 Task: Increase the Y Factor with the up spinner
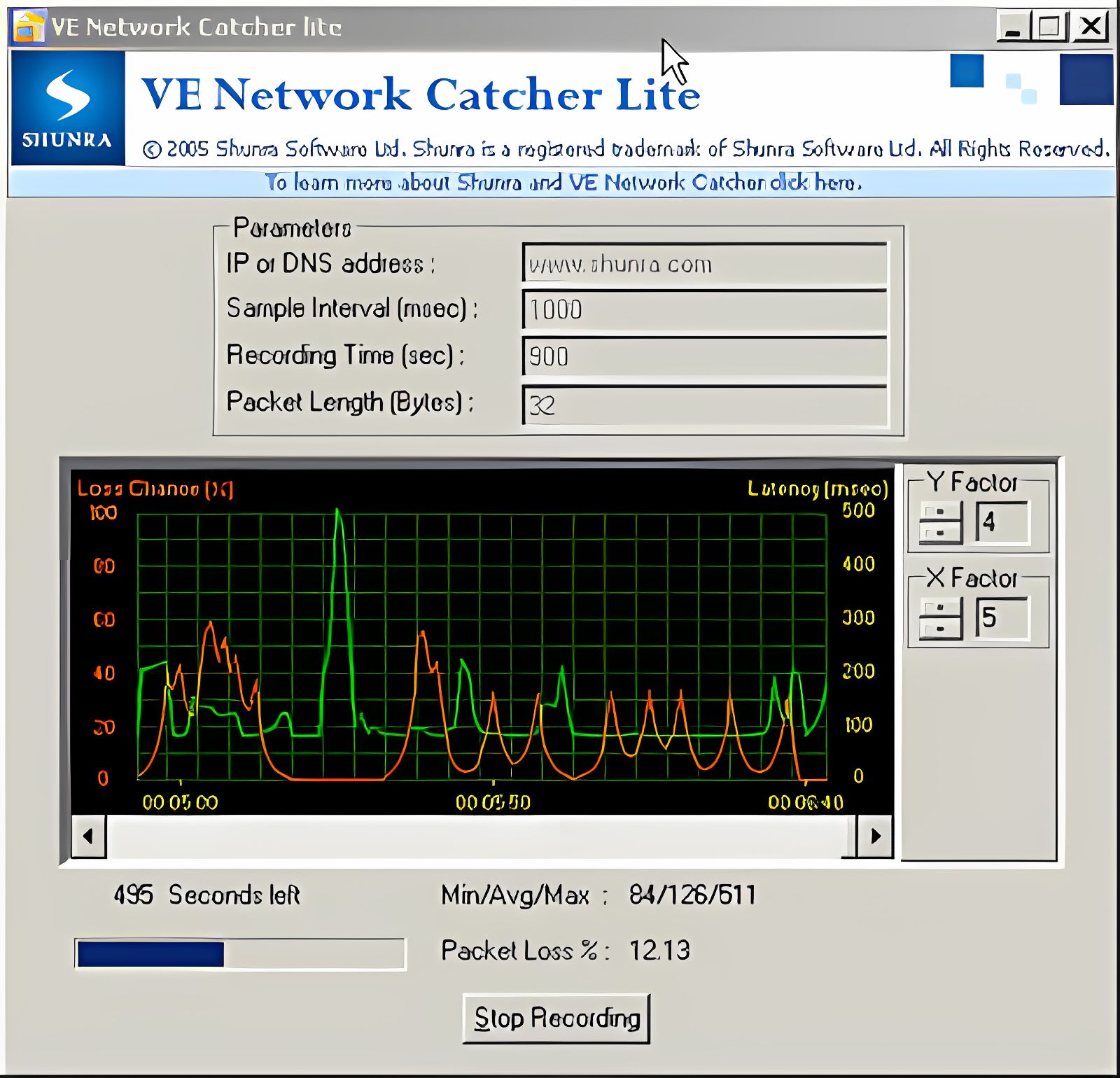(x=940, y=512)
